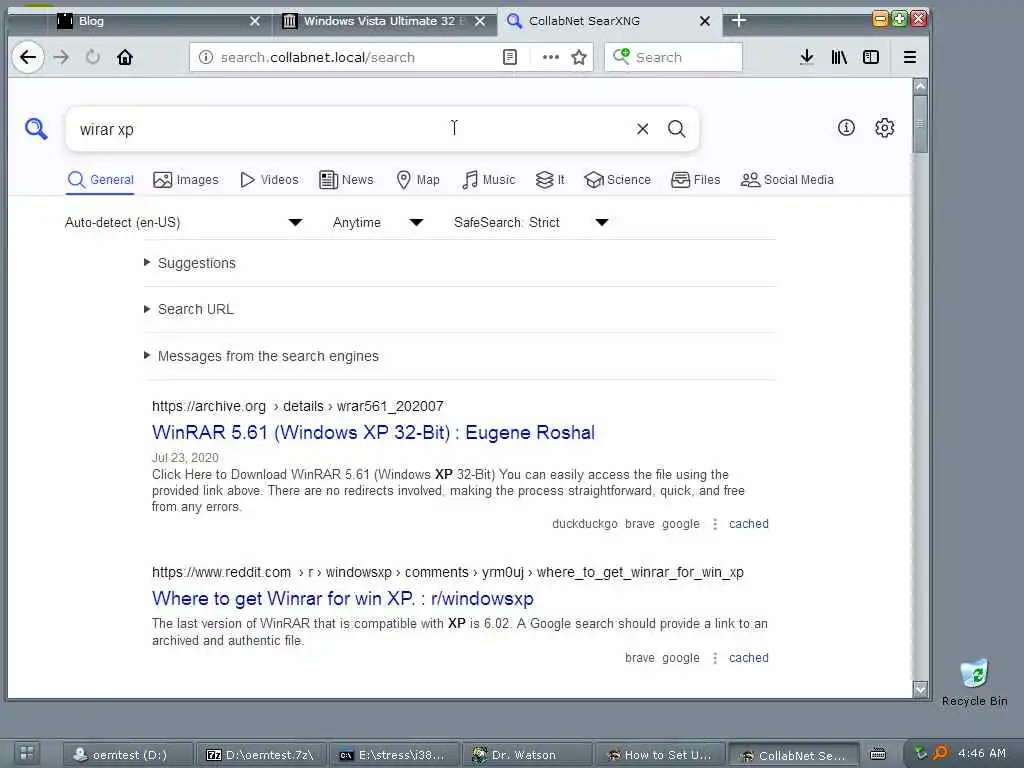Click the www.reddit.com result URL
The height and width of the screenshot is (768, 1024).
coord(447,572)
